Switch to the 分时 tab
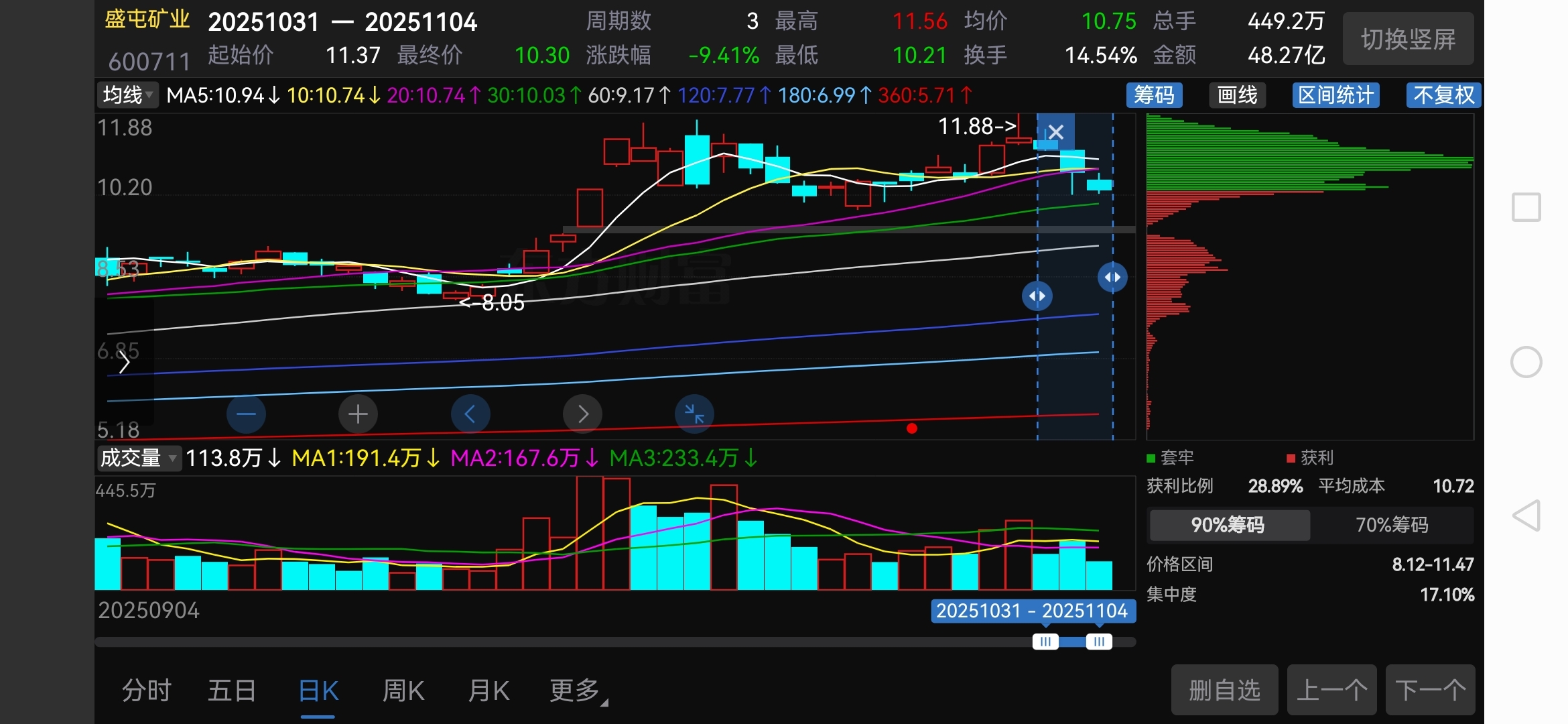The height and width of the screenshot is (724, 1568). [146, 690]
